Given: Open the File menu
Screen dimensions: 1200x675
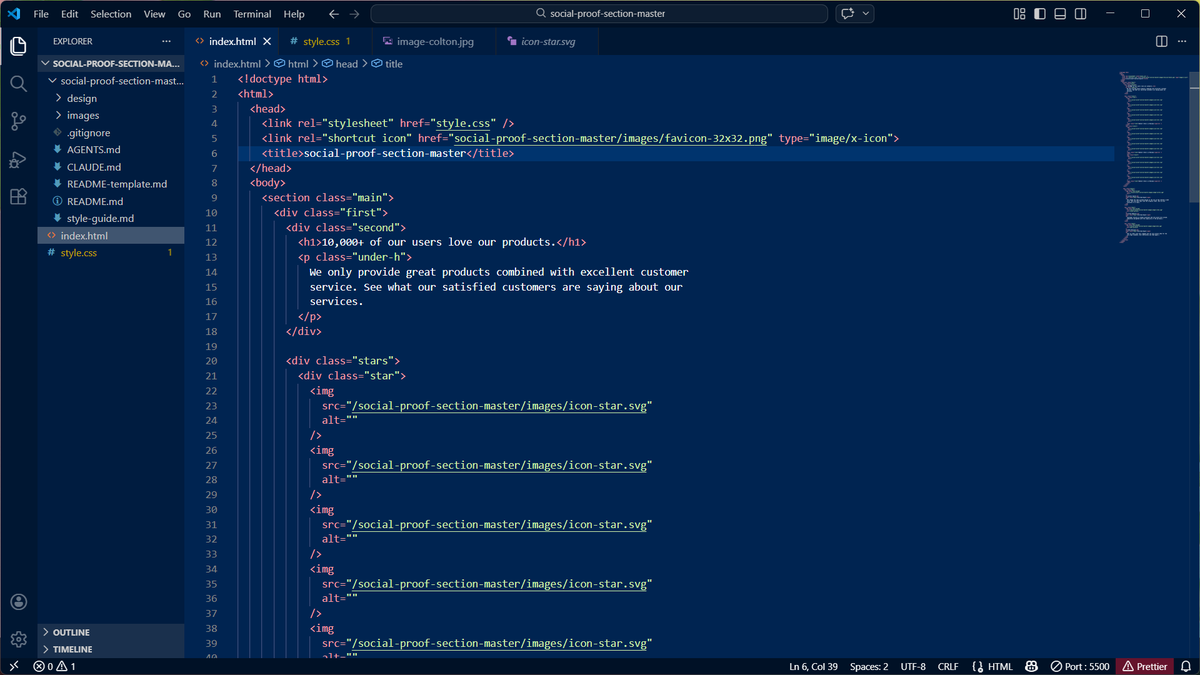Looking at the screenshot, I should point(41,14).
